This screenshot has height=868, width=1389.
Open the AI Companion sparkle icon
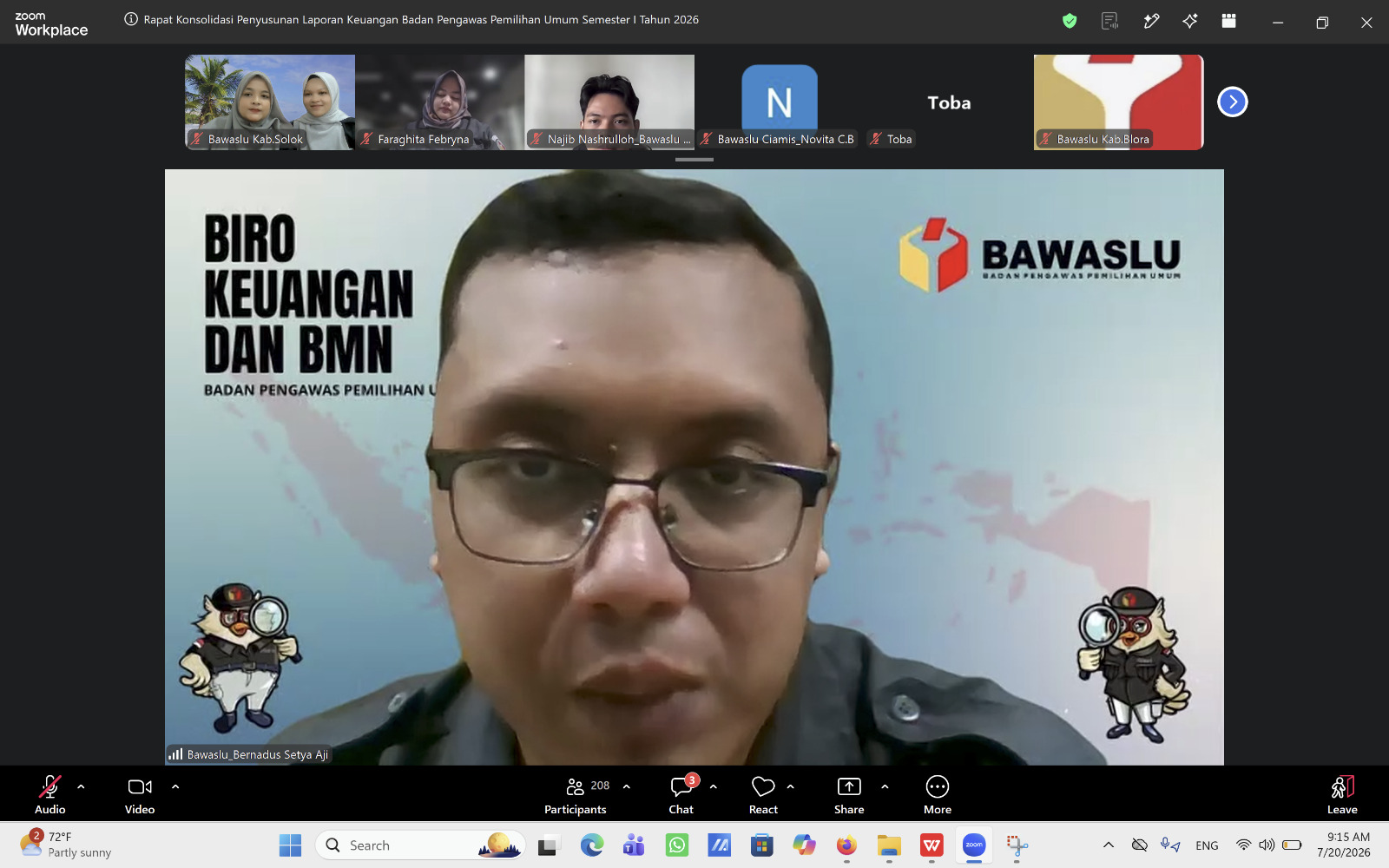(x=1190, y=21)
